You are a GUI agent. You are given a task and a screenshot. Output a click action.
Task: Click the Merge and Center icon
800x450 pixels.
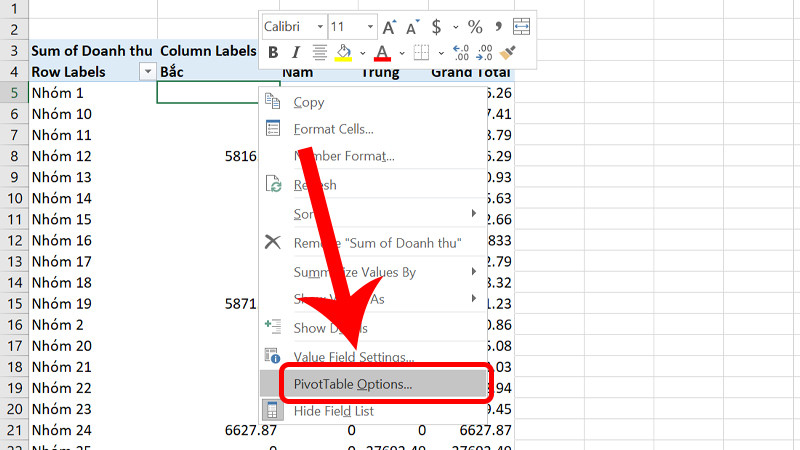(521, 27)
